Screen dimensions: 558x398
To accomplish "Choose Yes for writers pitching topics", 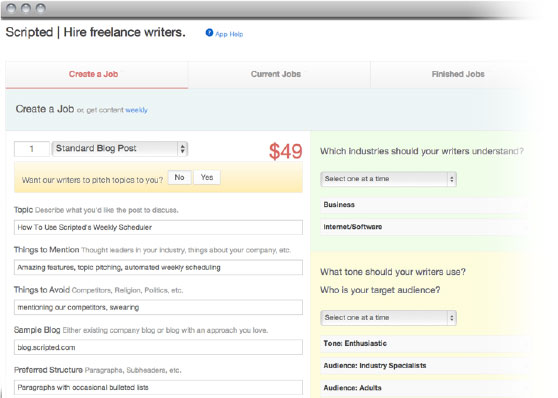I will pyautogui.click(x=207, y=177).
